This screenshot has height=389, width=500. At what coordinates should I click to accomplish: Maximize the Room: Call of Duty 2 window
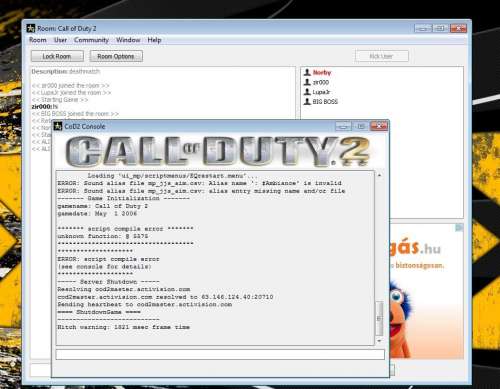coord(440,28)
